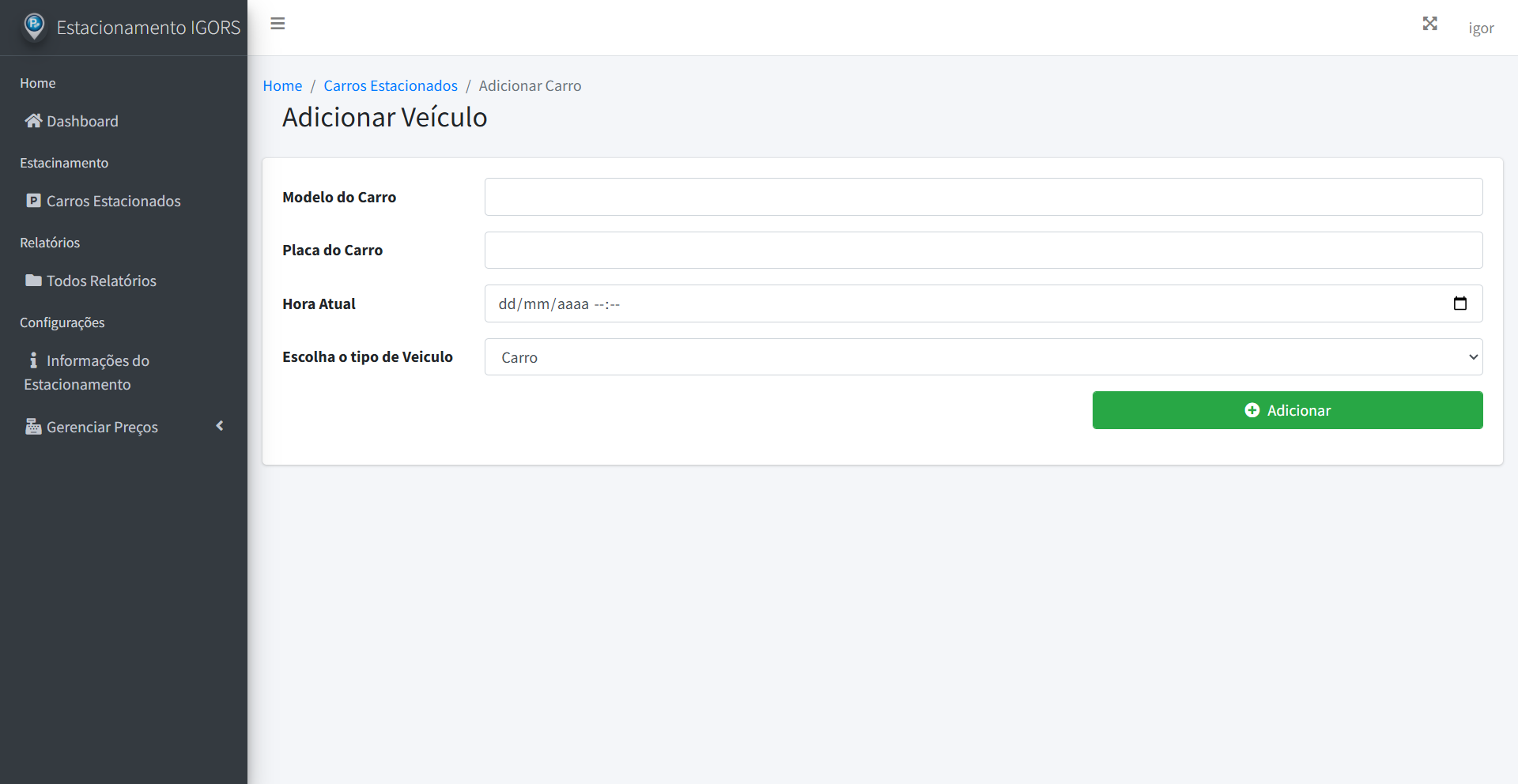Click the cash register icon for Gerenciar Preços

[33, 427]
